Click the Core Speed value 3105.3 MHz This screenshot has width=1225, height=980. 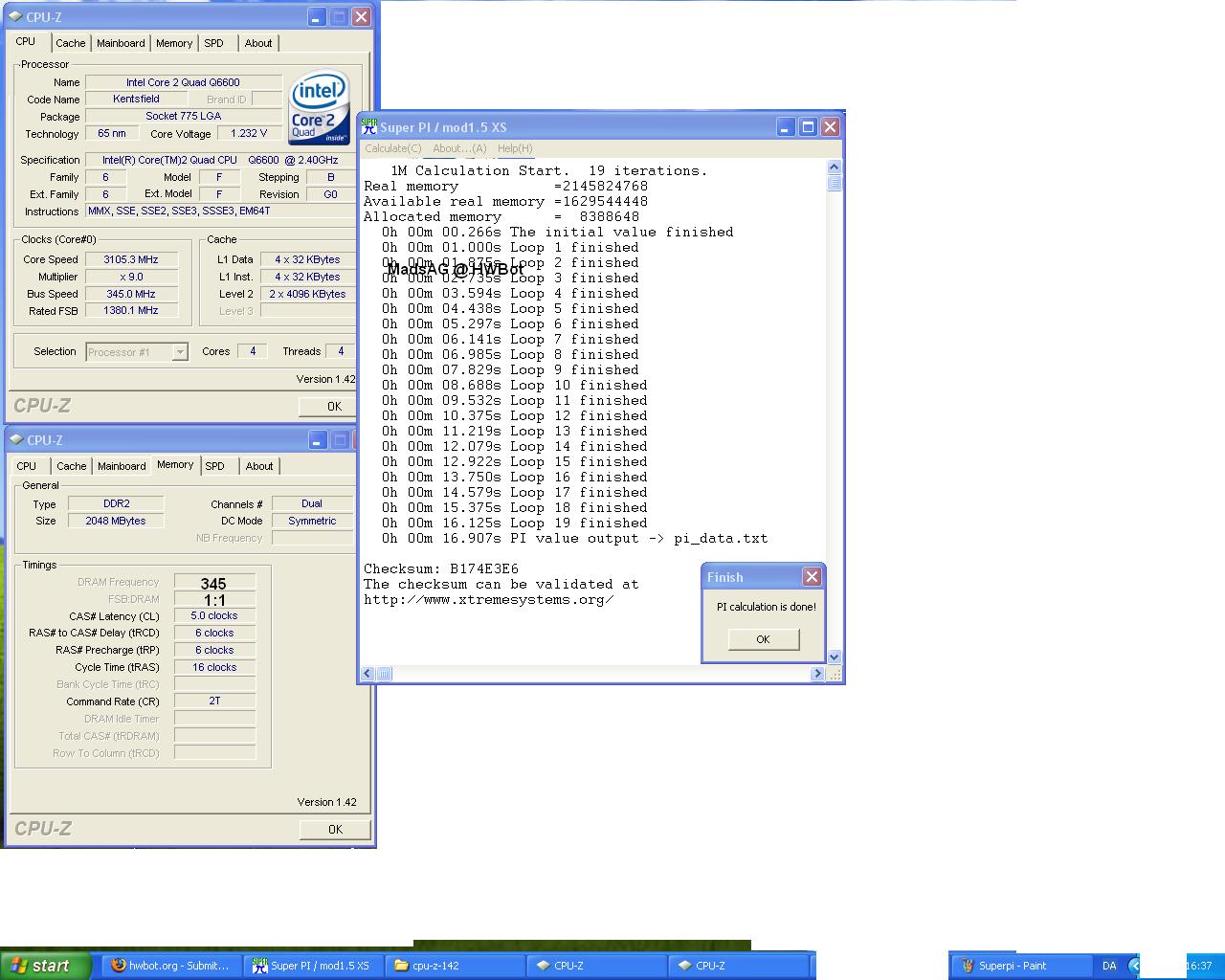[x=132, y=259]
